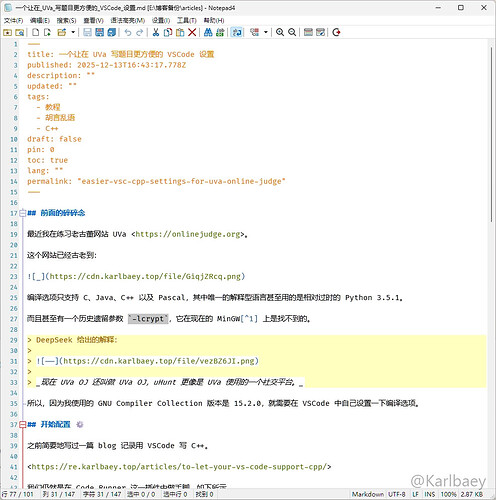Click the Paste clipboard icon

180,32
